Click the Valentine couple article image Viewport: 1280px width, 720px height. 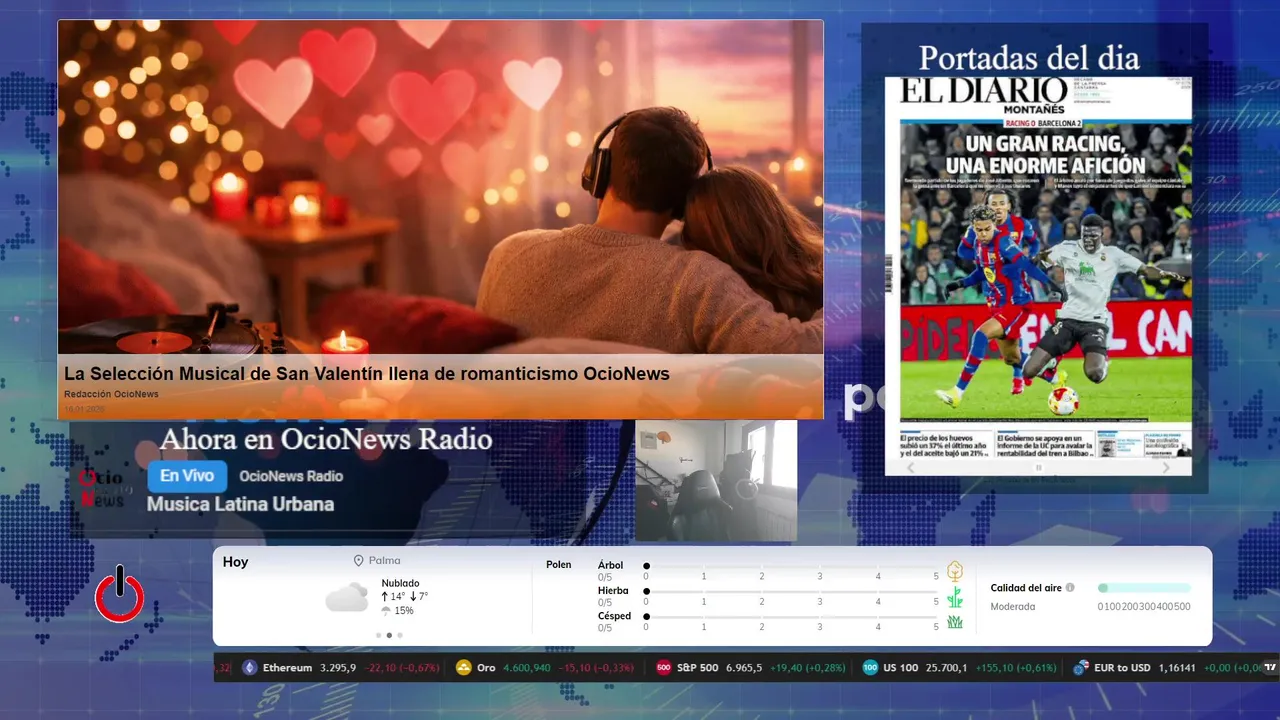click(x=440, y=188)
